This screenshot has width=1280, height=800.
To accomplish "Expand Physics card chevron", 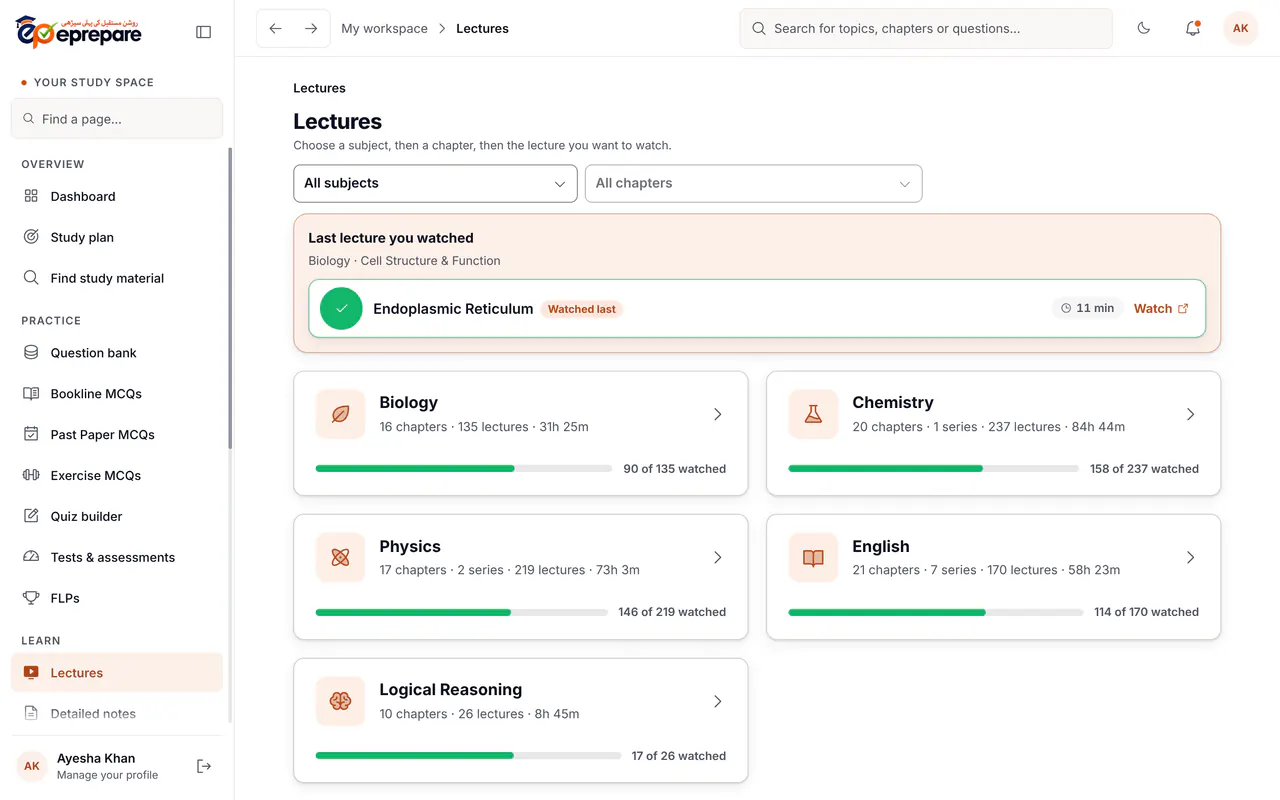I will click(717, 558).
